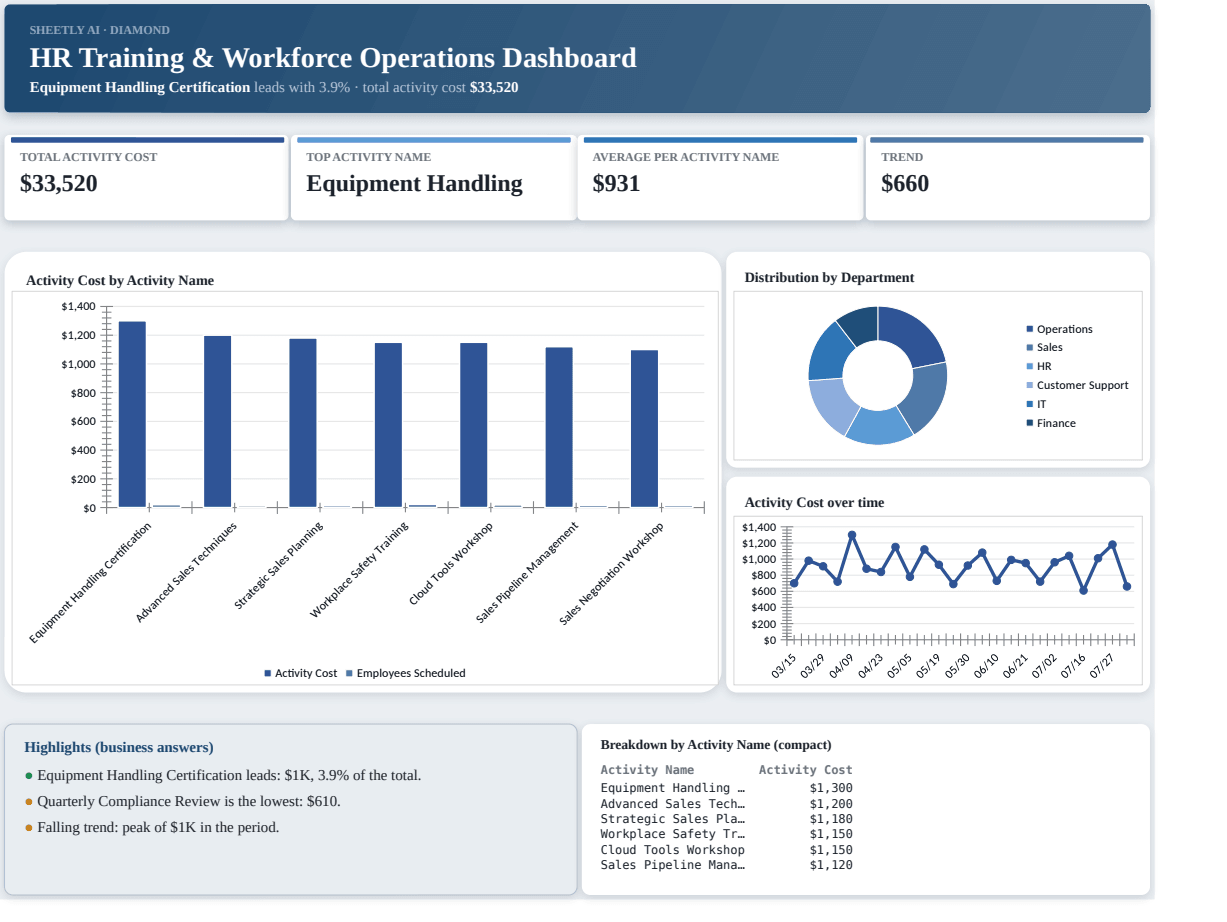Screen dimensions: 1227x922
Task: Click the Cloud Tools Workshop table row
Action: pos(727,850)
